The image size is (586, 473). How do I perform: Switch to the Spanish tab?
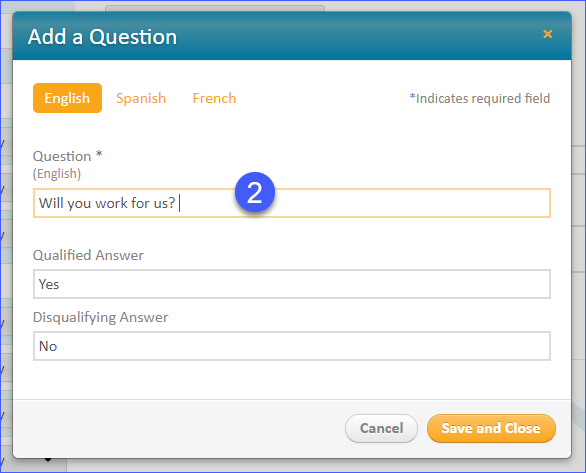coord(141,98)
